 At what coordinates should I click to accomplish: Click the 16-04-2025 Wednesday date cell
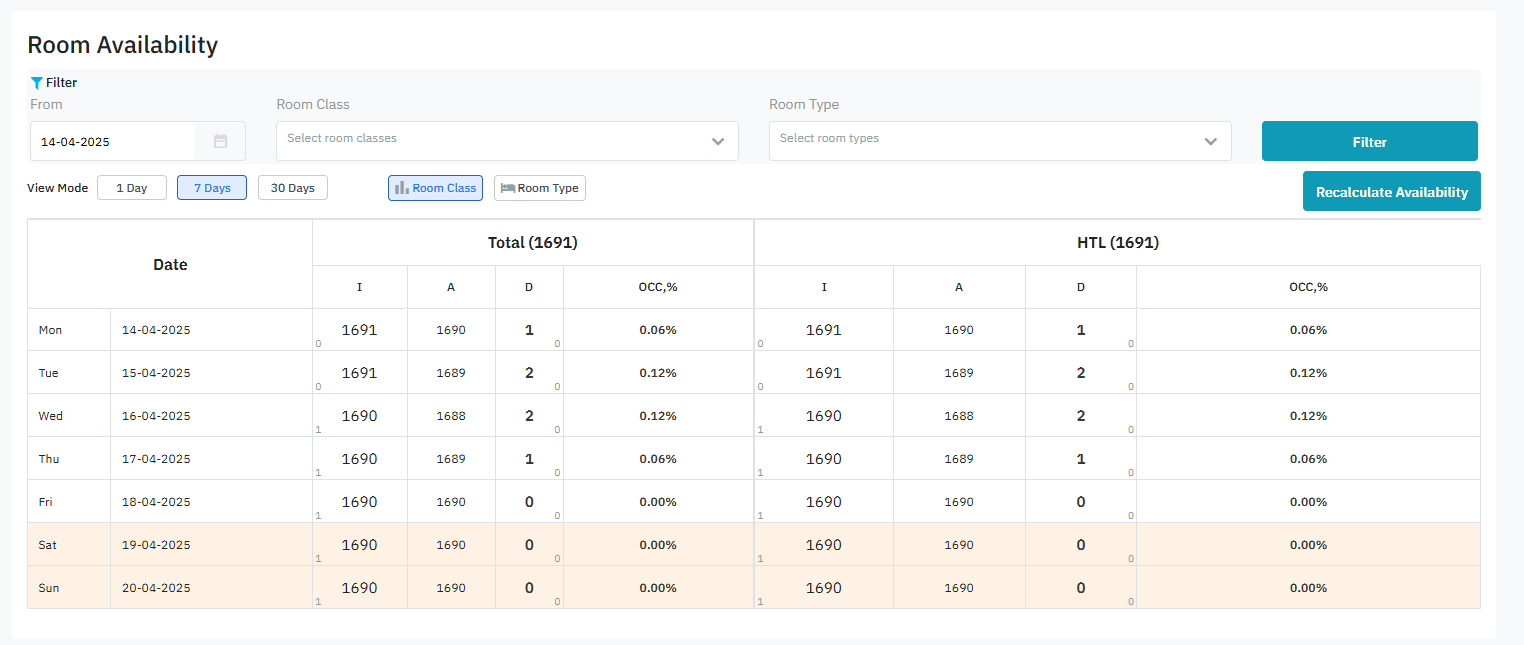[155, 416]
